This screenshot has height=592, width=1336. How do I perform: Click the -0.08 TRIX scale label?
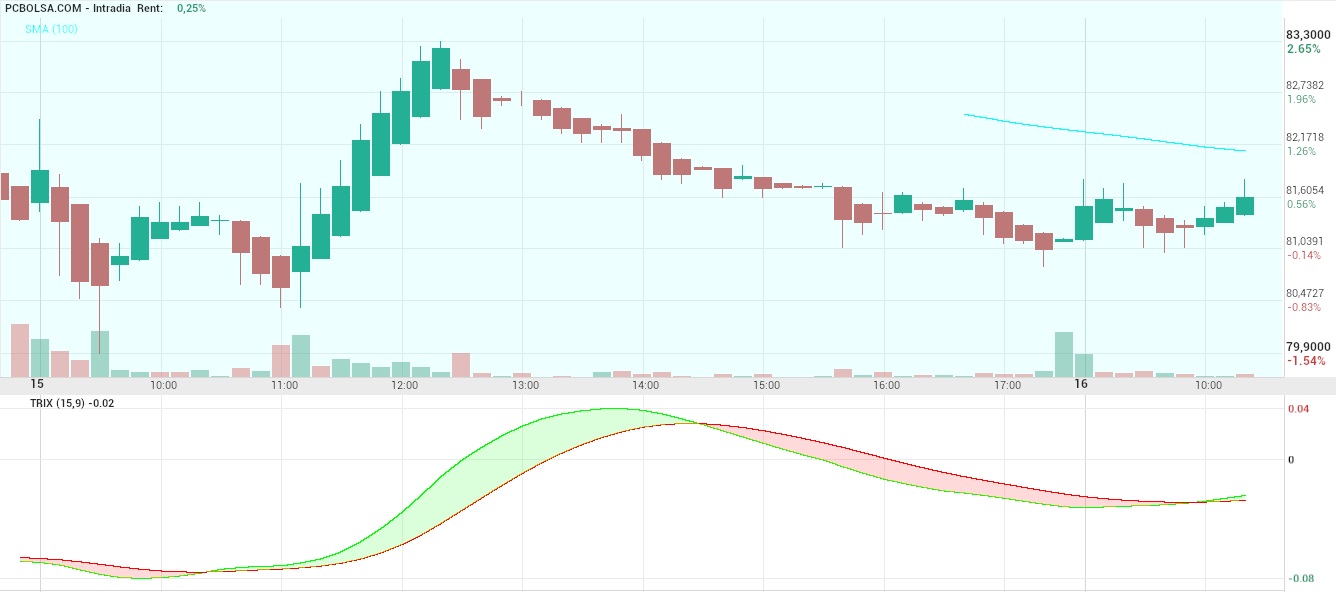1300,578
